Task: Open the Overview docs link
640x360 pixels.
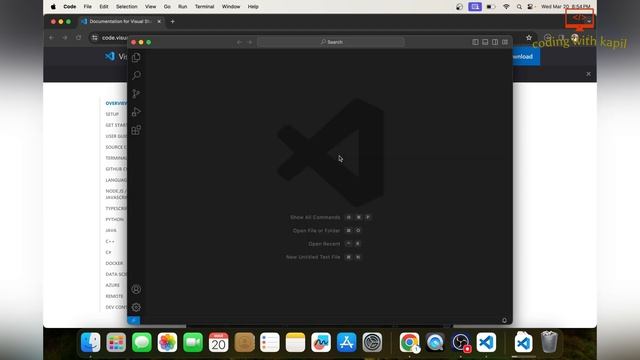Action: (x=116, y=103)
